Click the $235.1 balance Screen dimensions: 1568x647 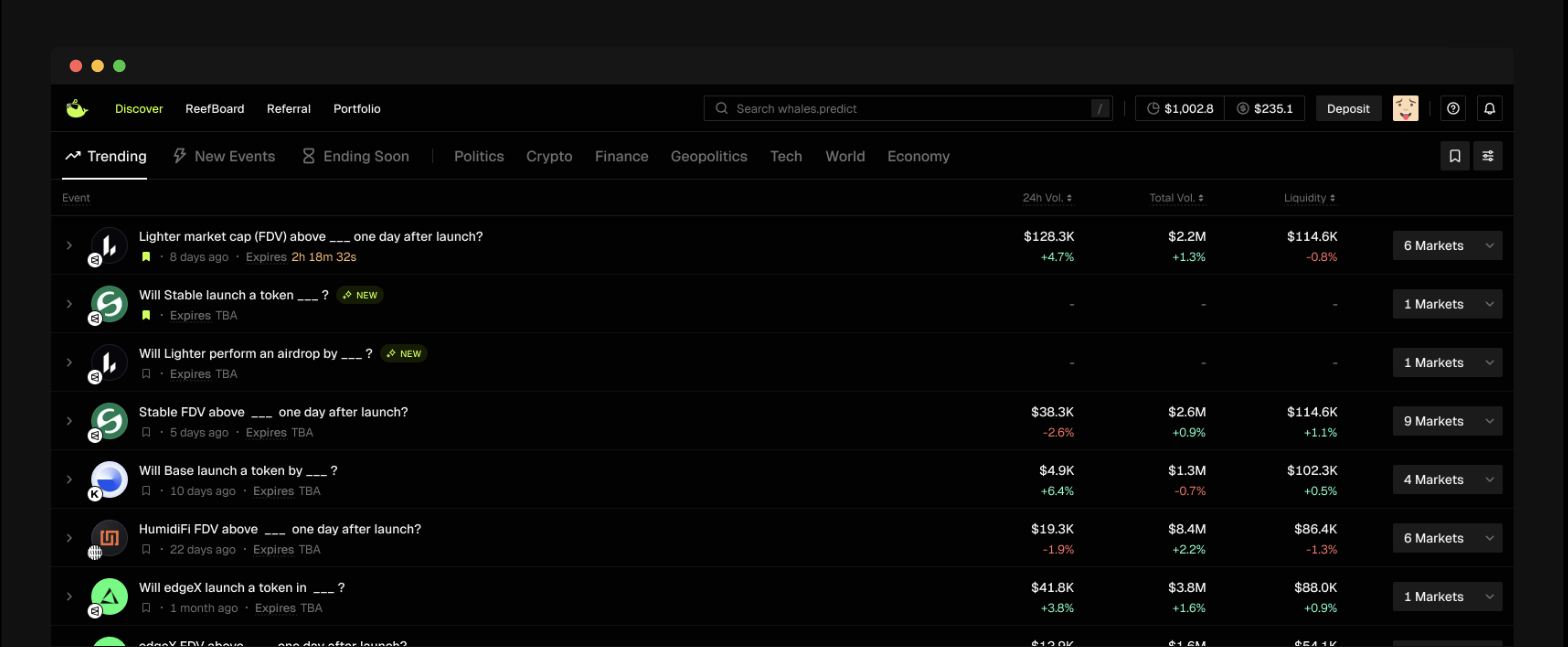[1265, 108]
